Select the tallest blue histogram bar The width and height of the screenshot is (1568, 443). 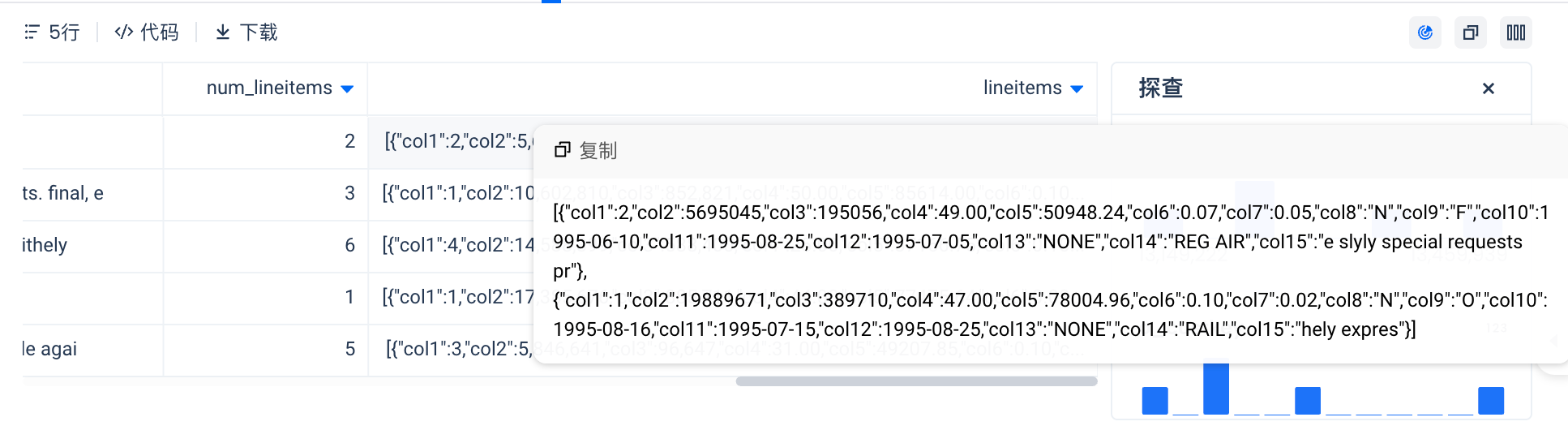1215,389
